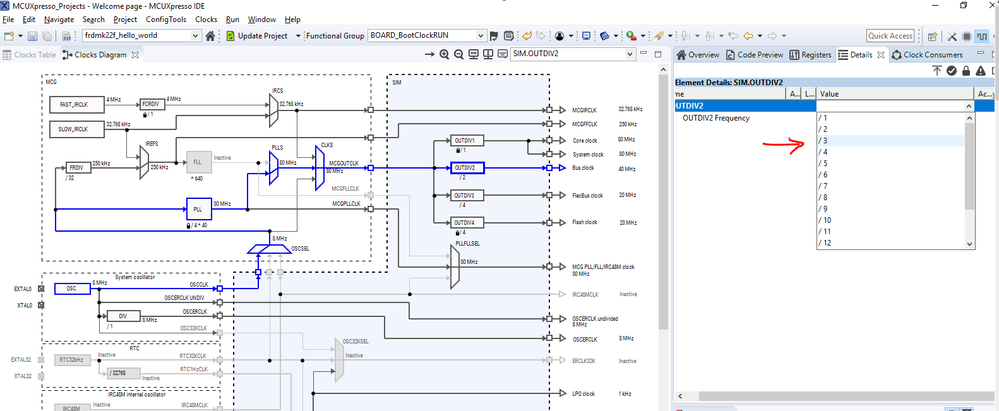This screenshot has width=999, height=411.
Task: Click the lock icon in the Details toolbar
Action: [967, 70]
